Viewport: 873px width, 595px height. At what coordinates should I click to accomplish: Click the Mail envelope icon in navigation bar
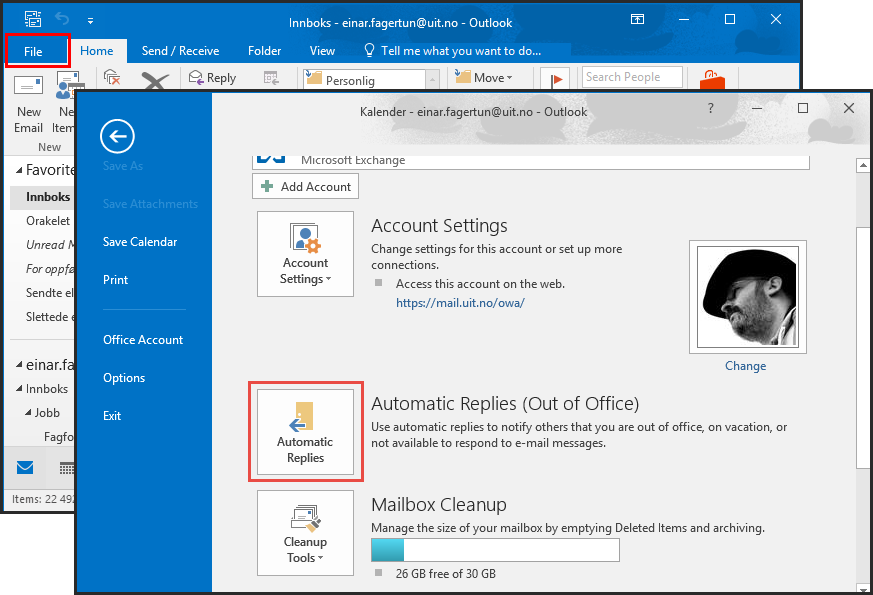tap(25, 467)
